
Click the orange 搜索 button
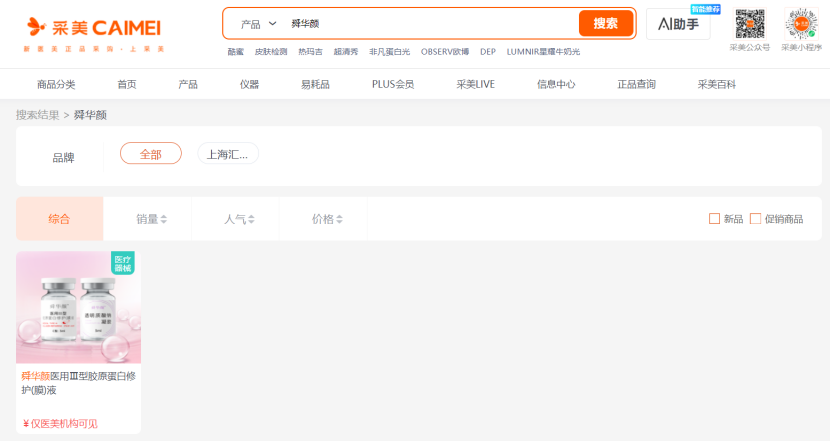[x=606, y=23]
